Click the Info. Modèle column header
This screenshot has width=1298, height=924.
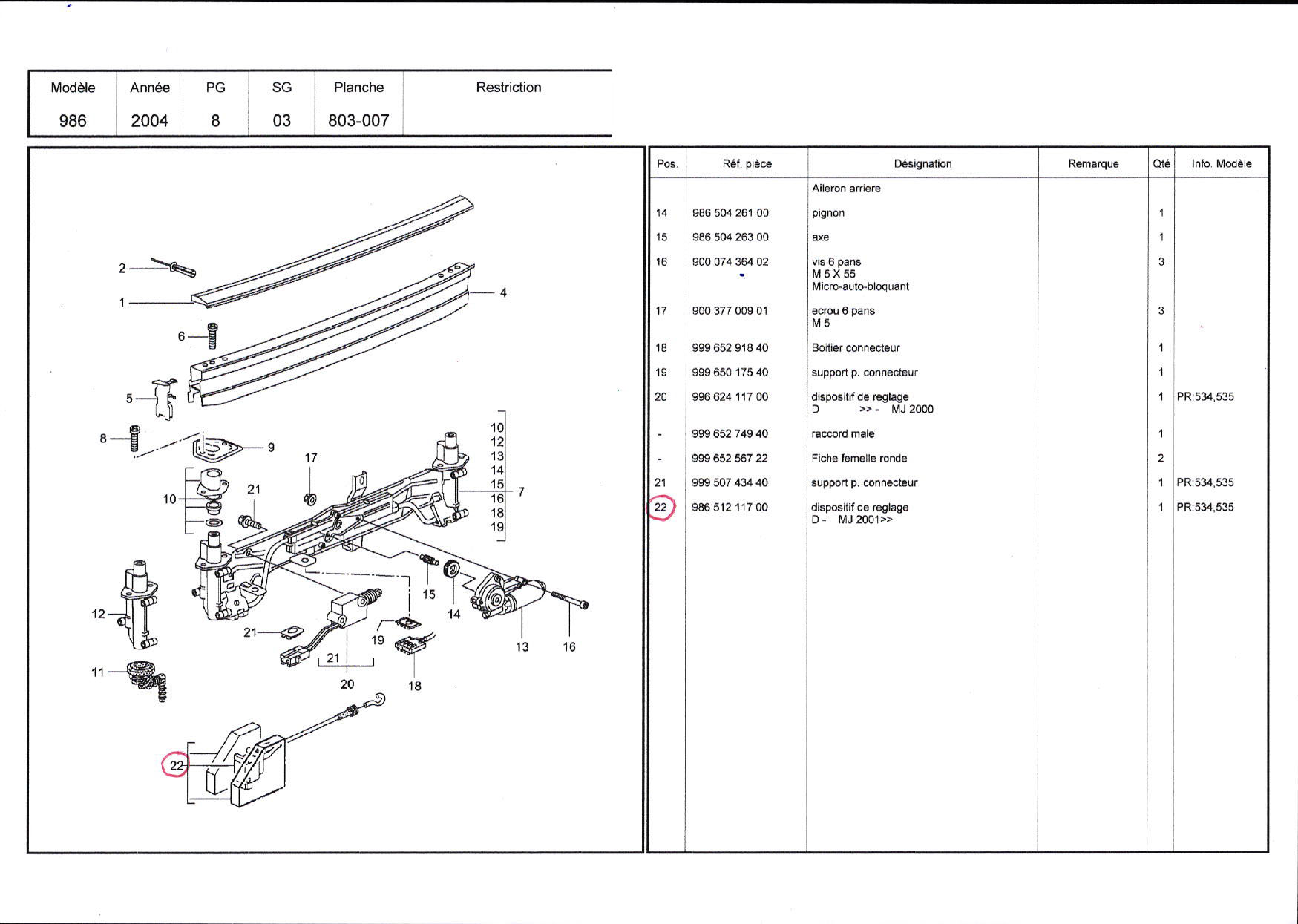click(1221, 164)
